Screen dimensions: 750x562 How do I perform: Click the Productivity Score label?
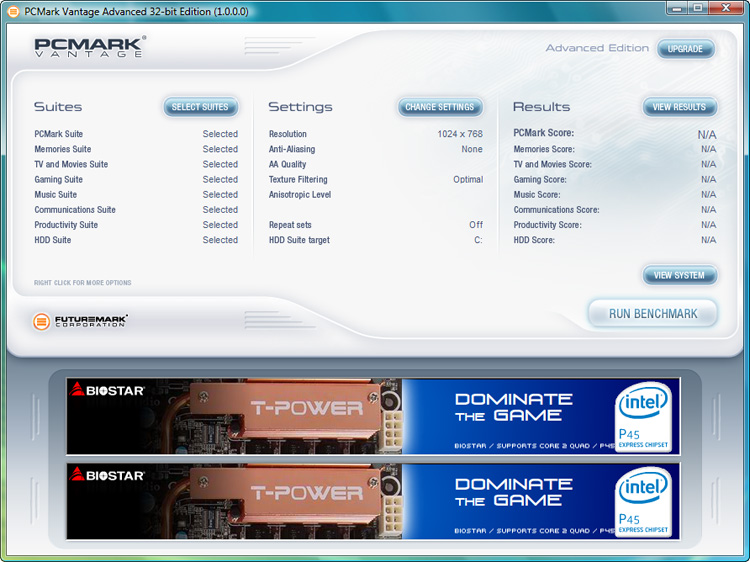(547, 225)
